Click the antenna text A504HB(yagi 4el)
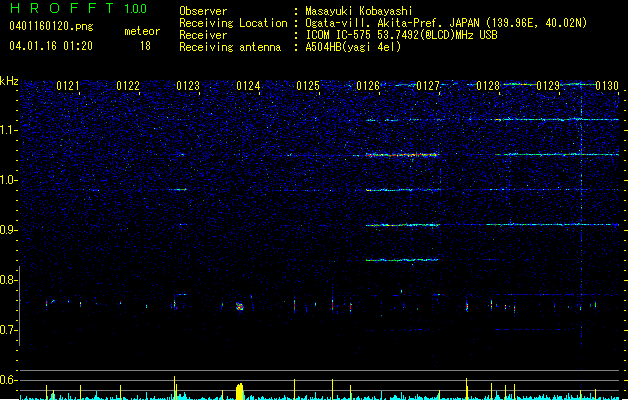Screen dimensions: 629x400 click(353, 47)
